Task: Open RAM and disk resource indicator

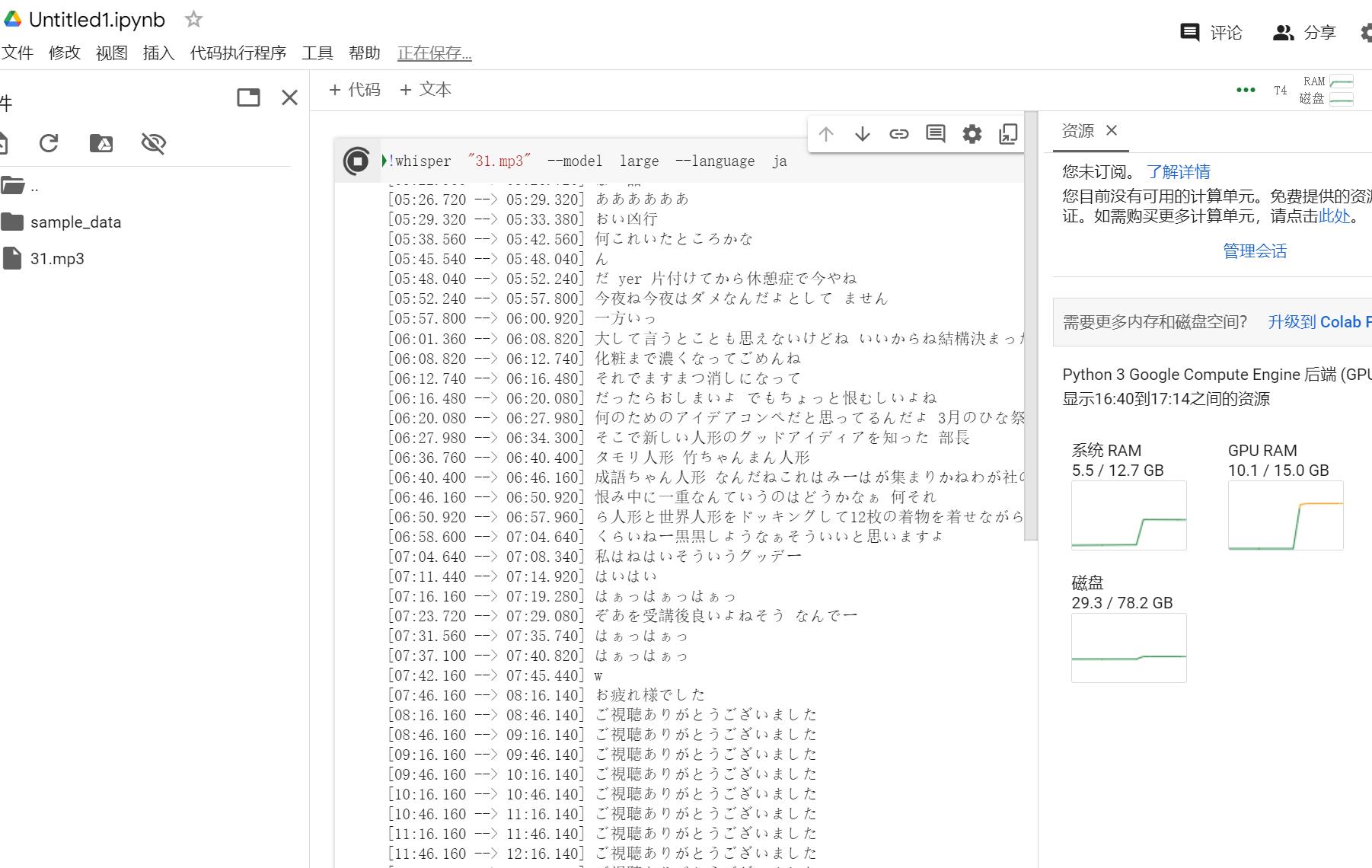Action: click(x=1326, y=91)
